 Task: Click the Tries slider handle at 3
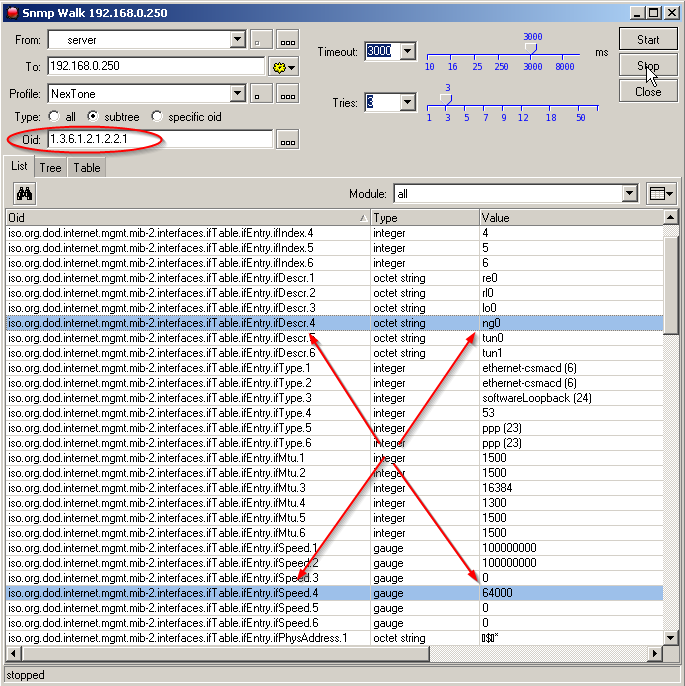click(446, 99)
